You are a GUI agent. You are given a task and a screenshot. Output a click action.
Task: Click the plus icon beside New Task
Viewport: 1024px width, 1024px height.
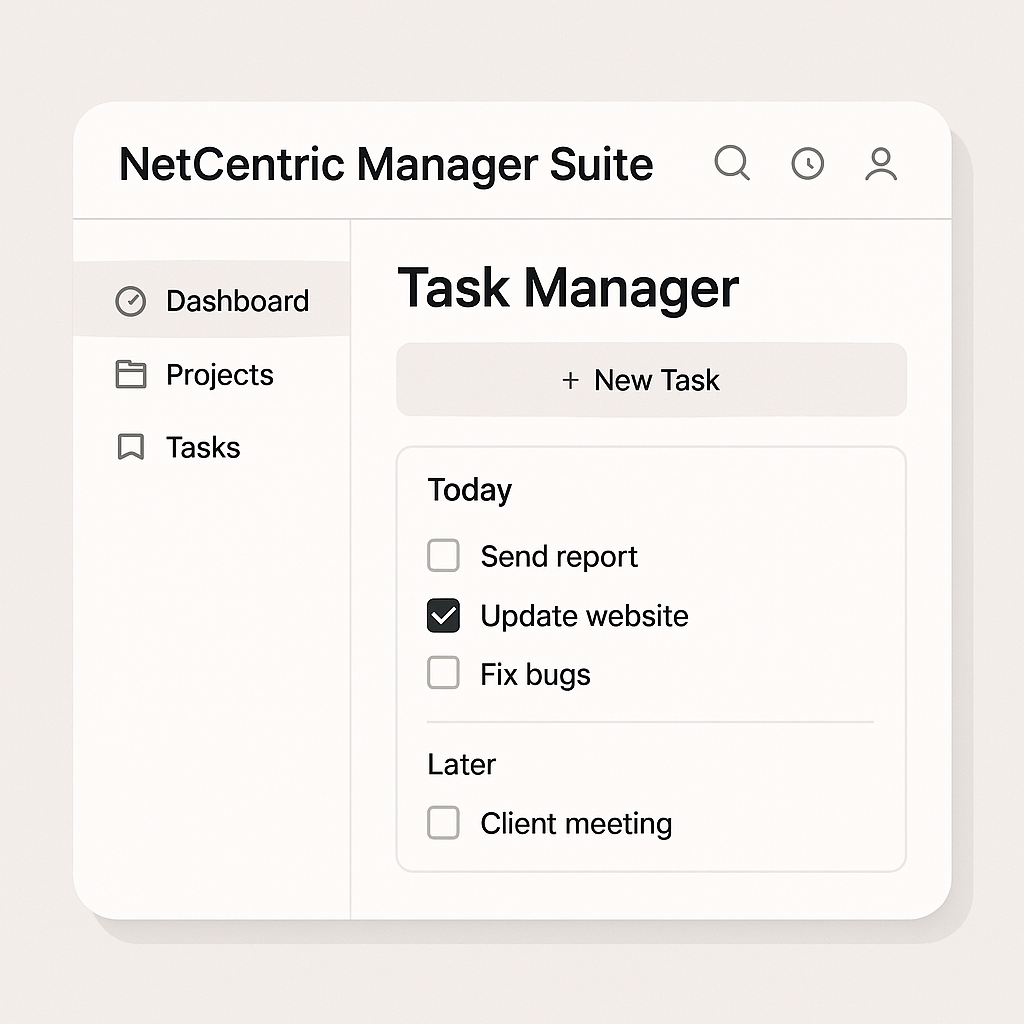(570, 380)
